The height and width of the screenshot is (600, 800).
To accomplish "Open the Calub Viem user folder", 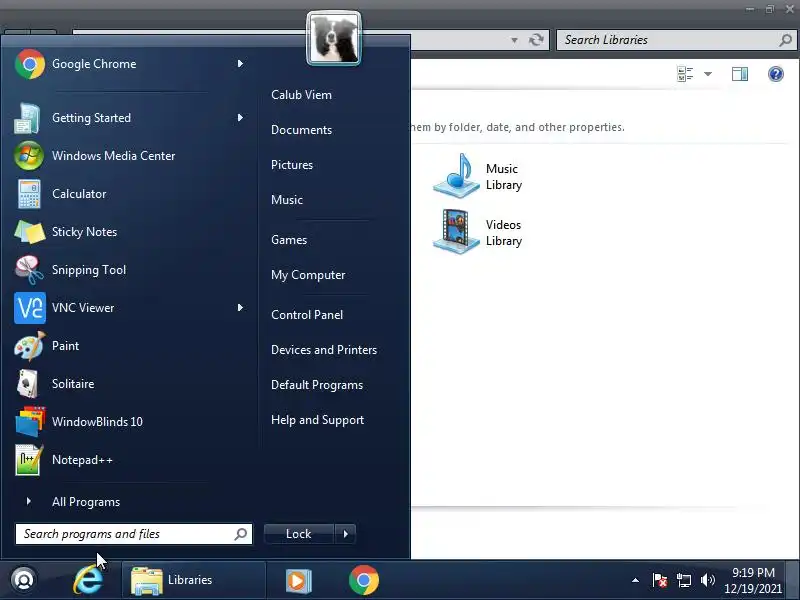I will click(x=301, y=95).
